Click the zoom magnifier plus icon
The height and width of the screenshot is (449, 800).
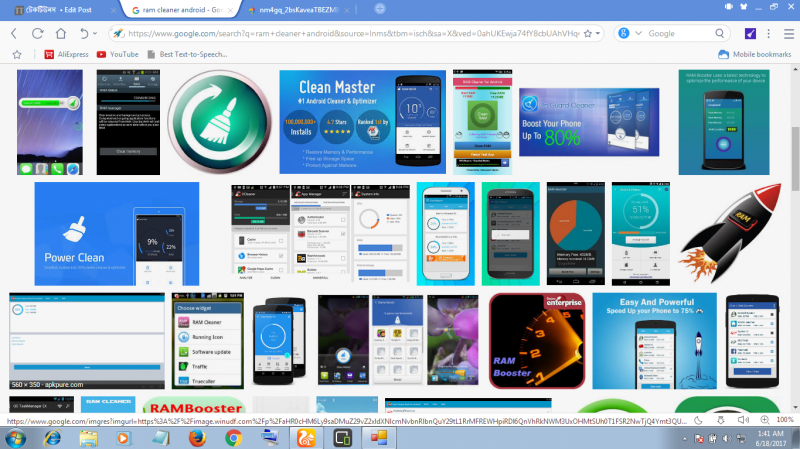pos(764,420)
